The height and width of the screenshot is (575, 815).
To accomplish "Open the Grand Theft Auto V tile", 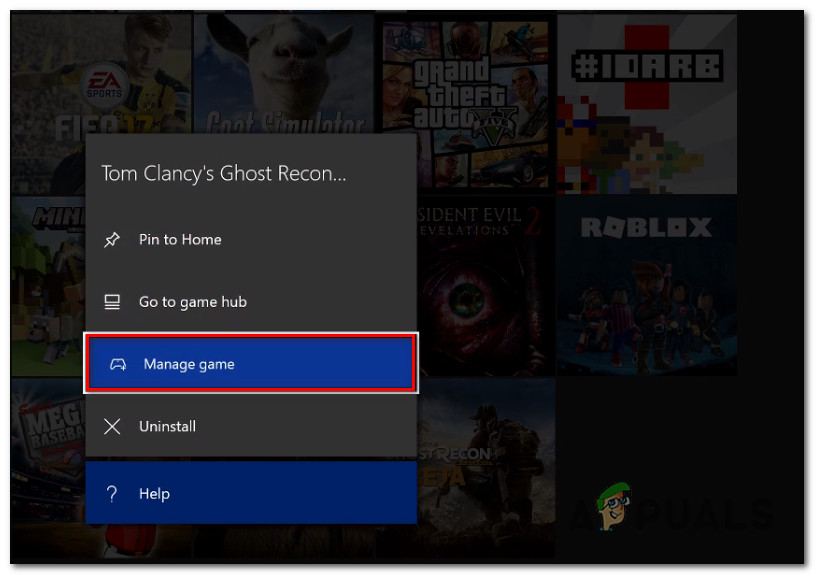I will click(x=466, y=104).
